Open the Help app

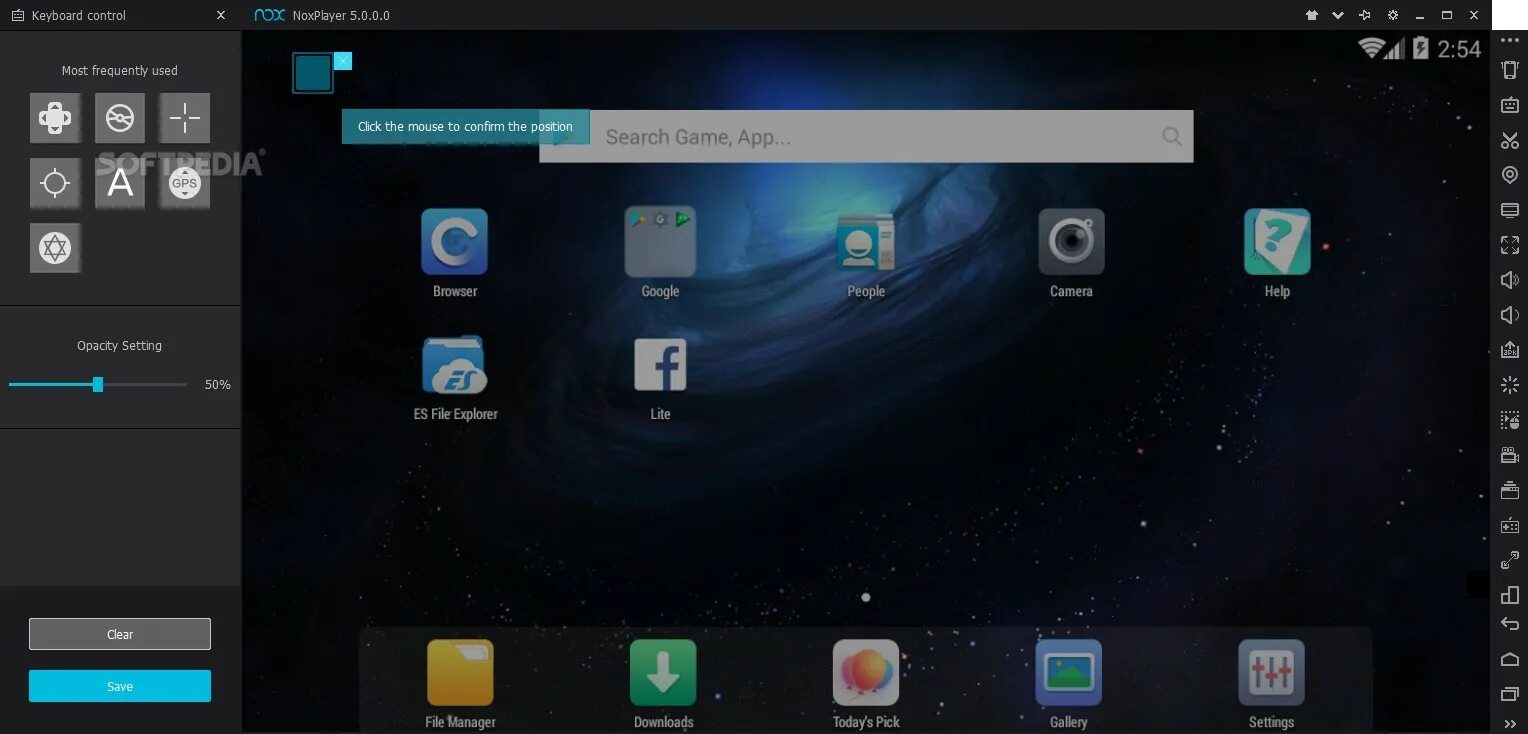coord(1277,254)
